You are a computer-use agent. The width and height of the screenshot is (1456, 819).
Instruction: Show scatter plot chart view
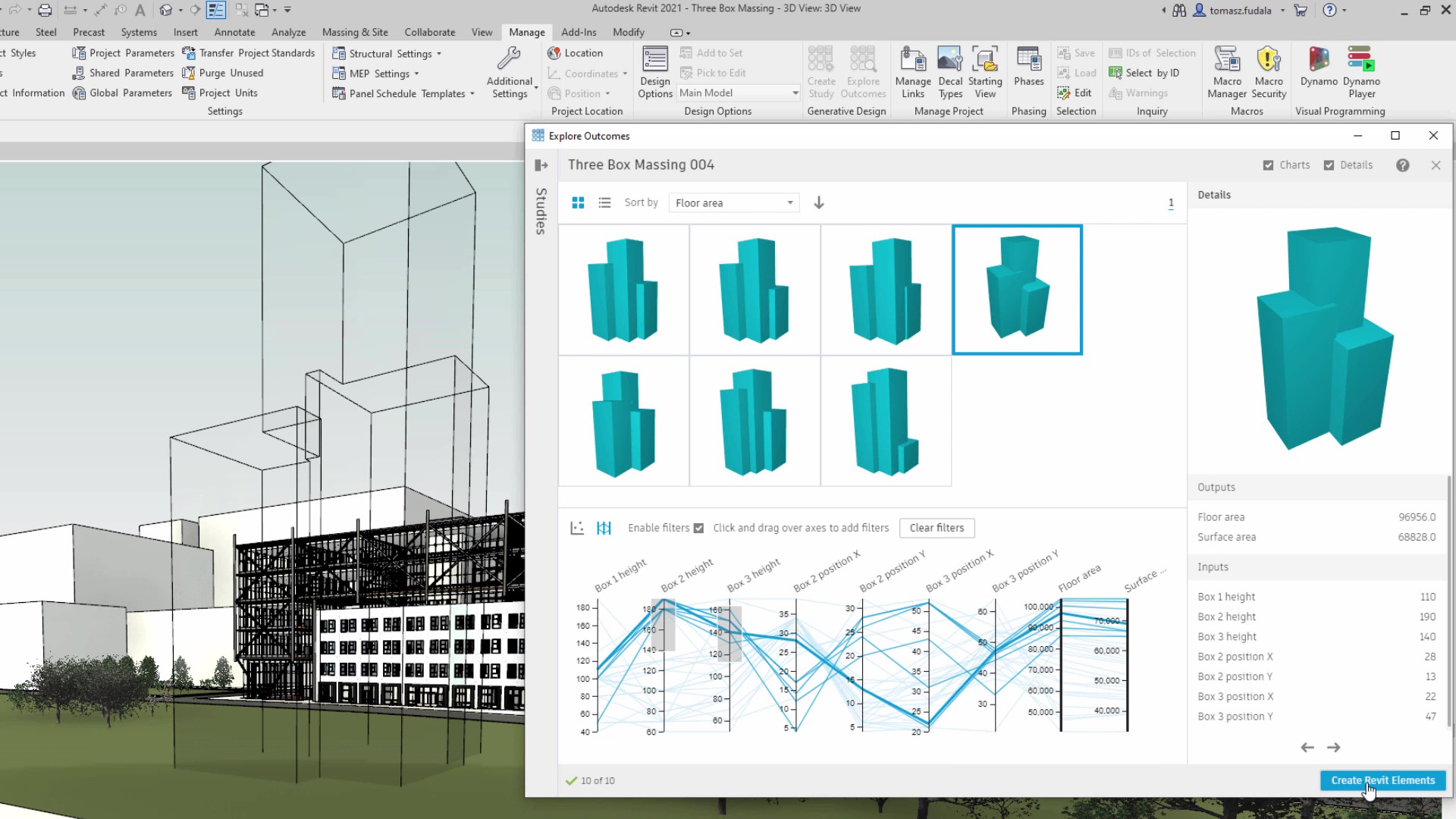577,528
